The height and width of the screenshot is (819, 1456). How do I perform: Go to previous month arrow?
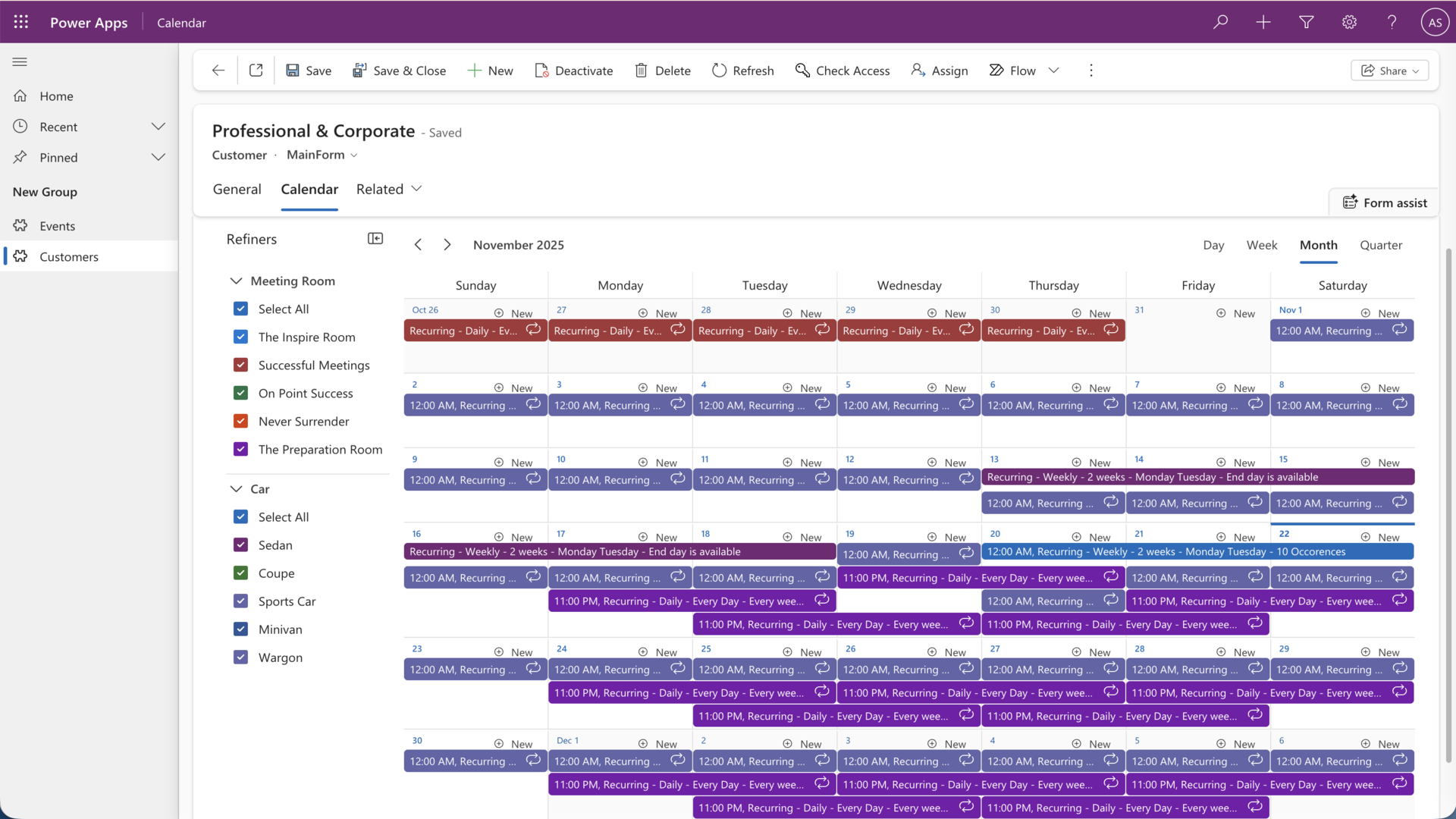click(418, 245)
